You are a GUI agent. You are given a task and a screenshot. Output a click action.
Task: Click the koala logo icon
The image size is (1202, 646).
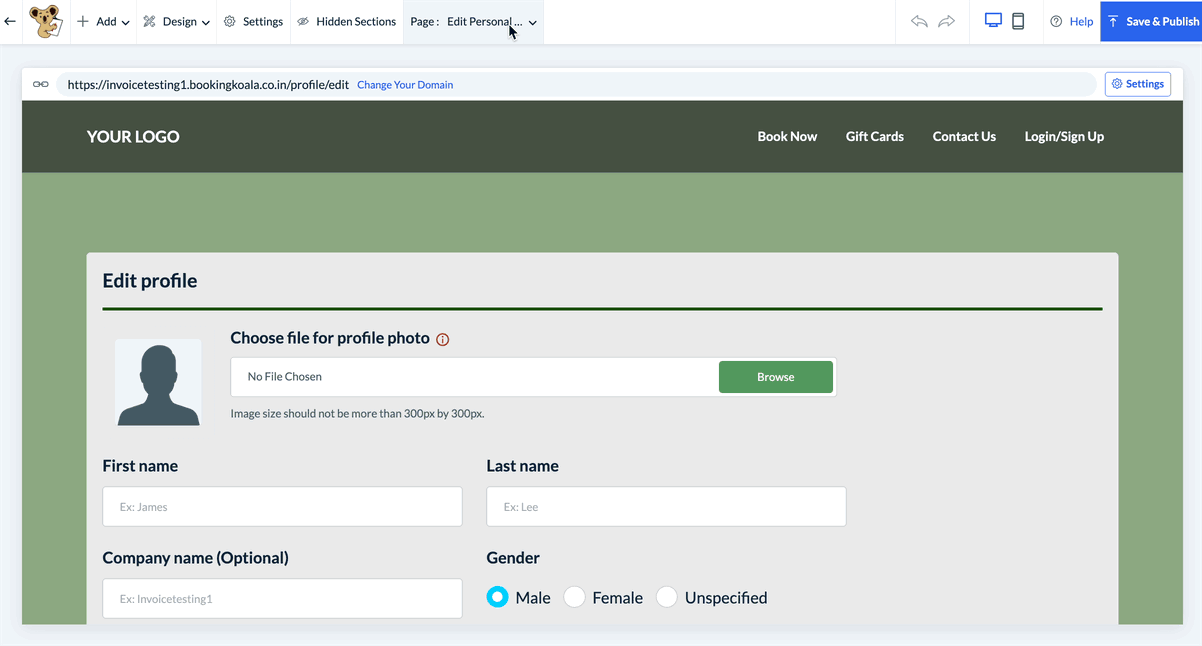45,21
